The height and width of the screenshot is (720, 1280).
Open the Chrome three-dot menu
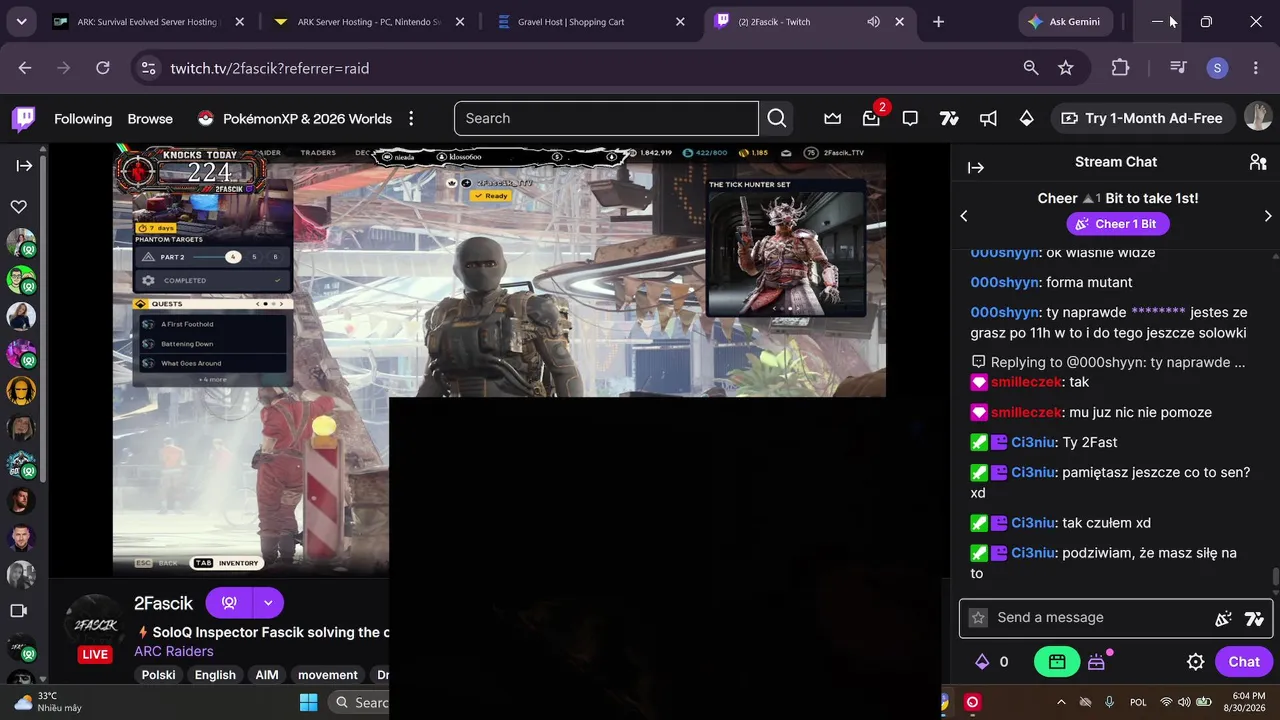1256,68
